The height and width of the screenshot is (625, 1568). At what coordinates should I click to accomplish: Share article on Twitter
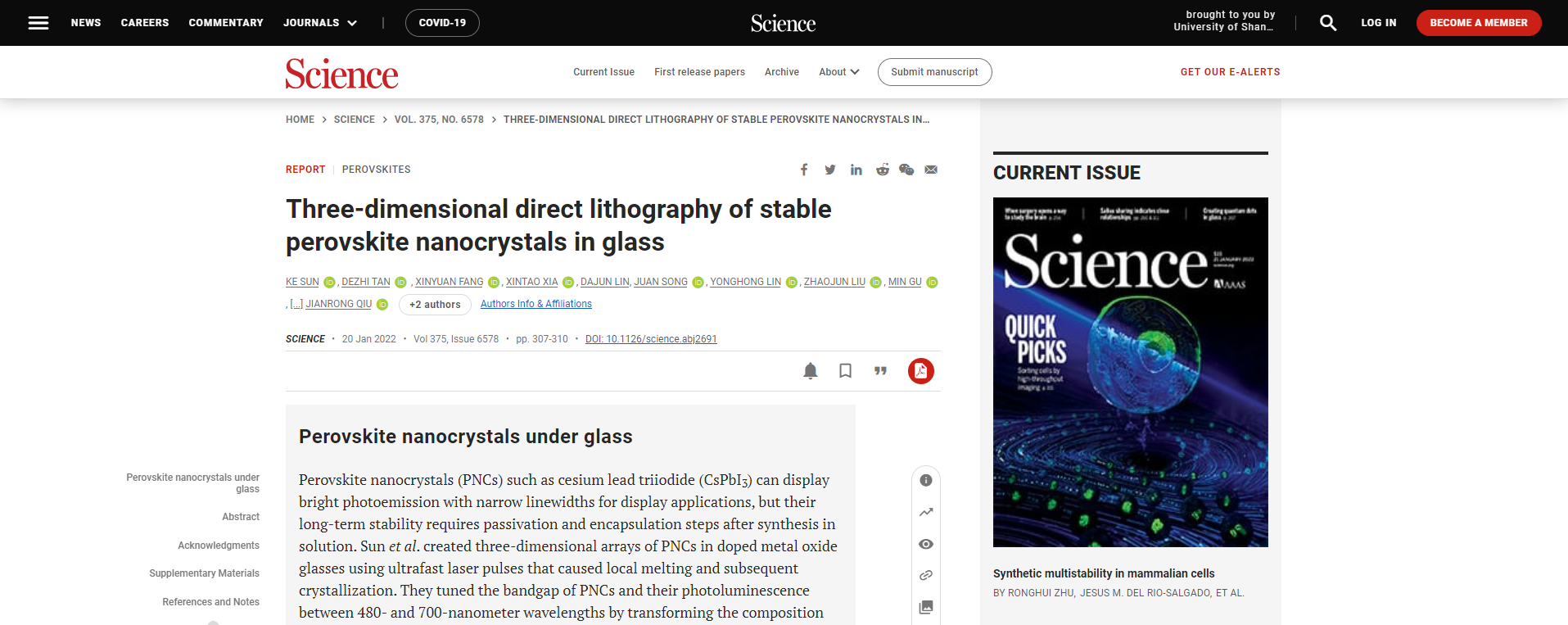pyautogui.click(x=830, y=170)
